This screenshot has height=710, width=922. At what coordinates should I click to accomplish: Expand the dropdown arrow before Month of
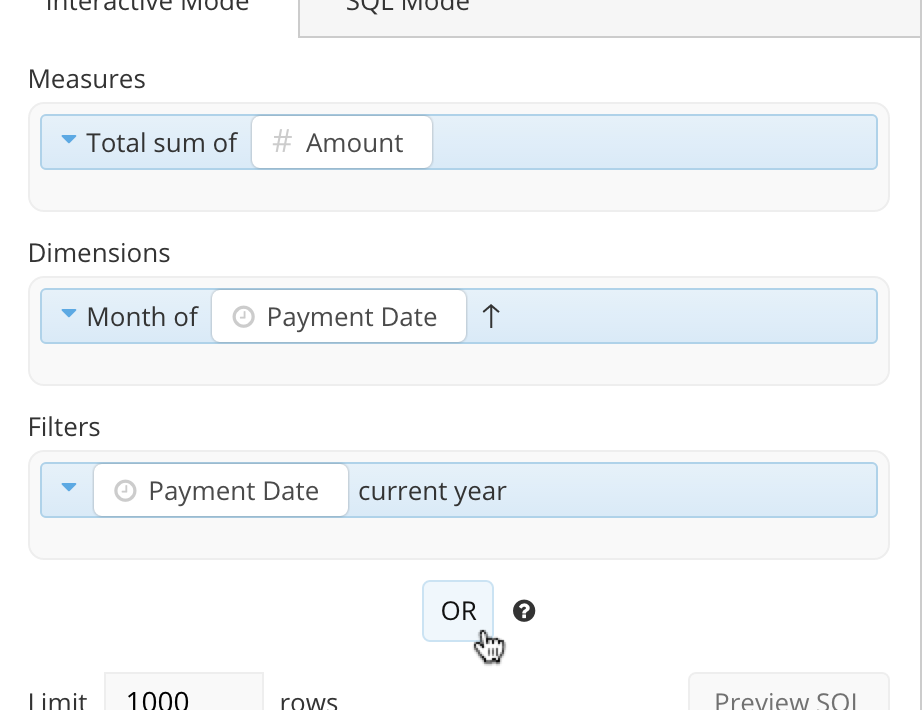pos(69,315)
